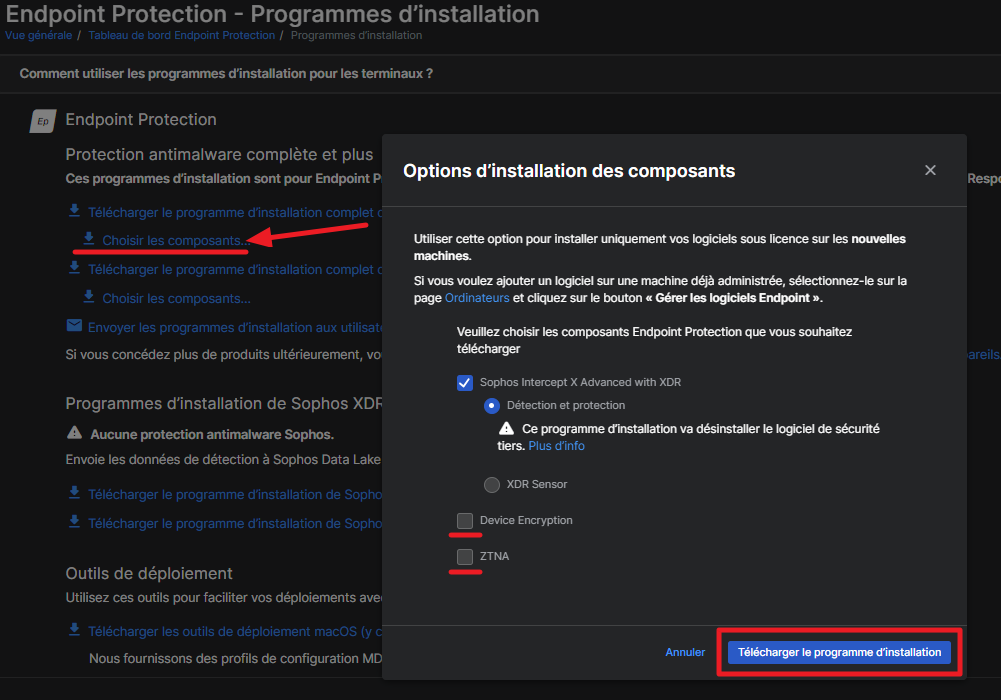Select the XDR Sensor radio option

point(492,485)
